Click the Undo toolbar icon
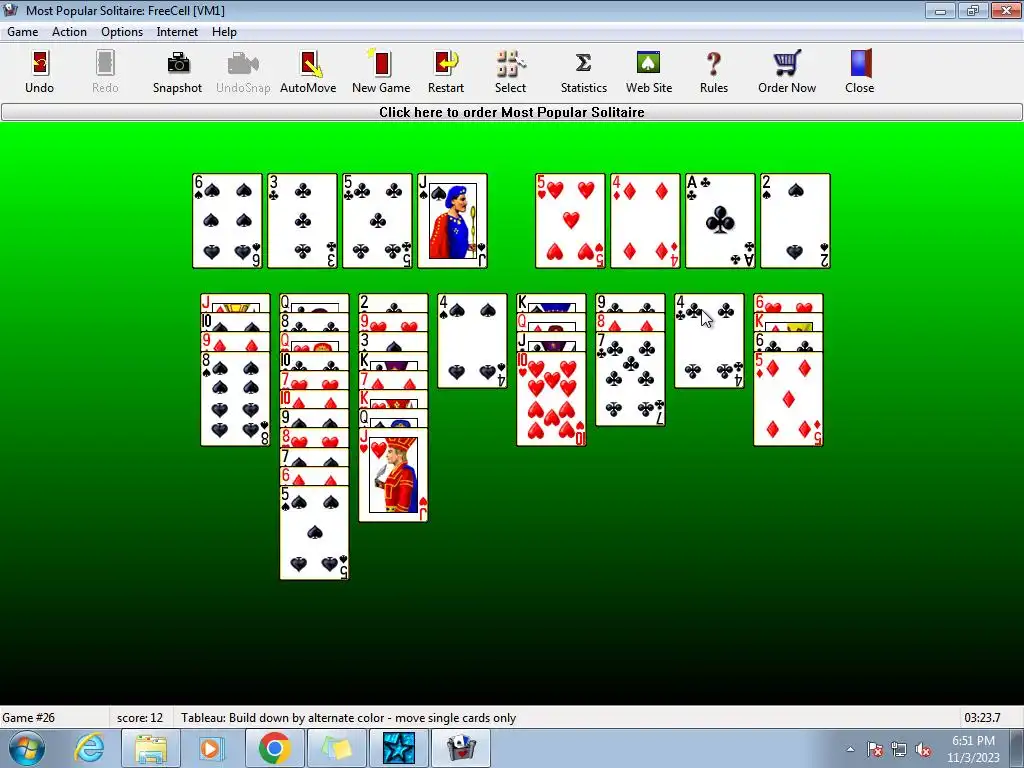Screen dimensions: 1024x768 39,72
